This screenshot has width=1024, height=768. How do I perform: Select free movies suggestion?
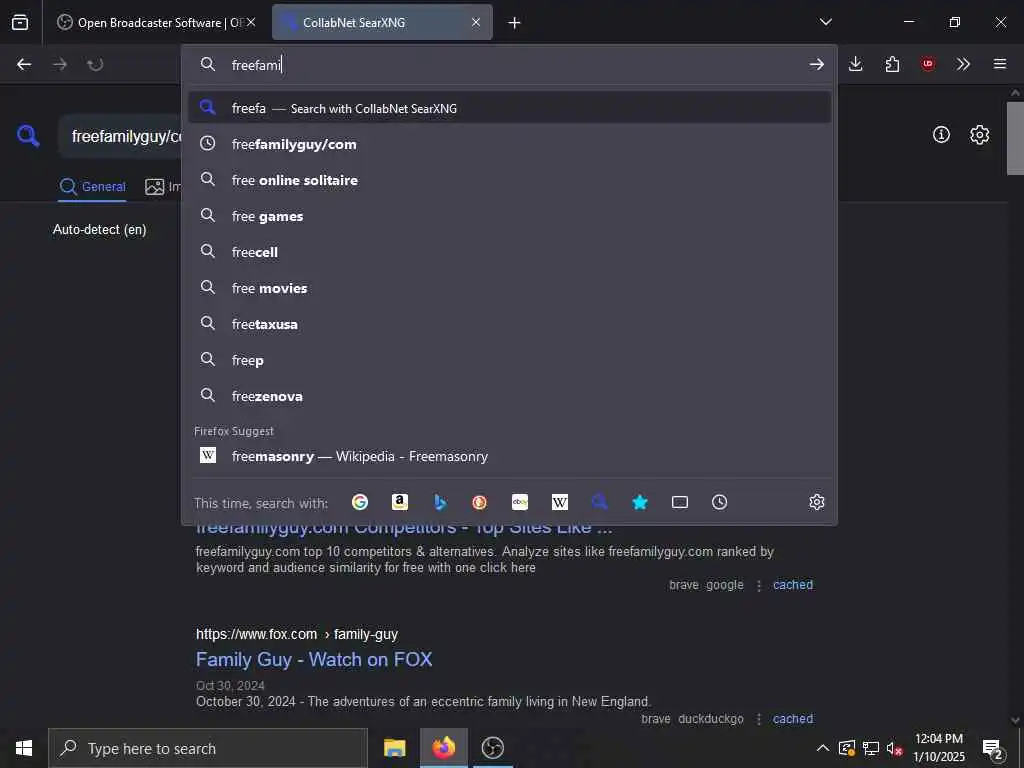509,287
